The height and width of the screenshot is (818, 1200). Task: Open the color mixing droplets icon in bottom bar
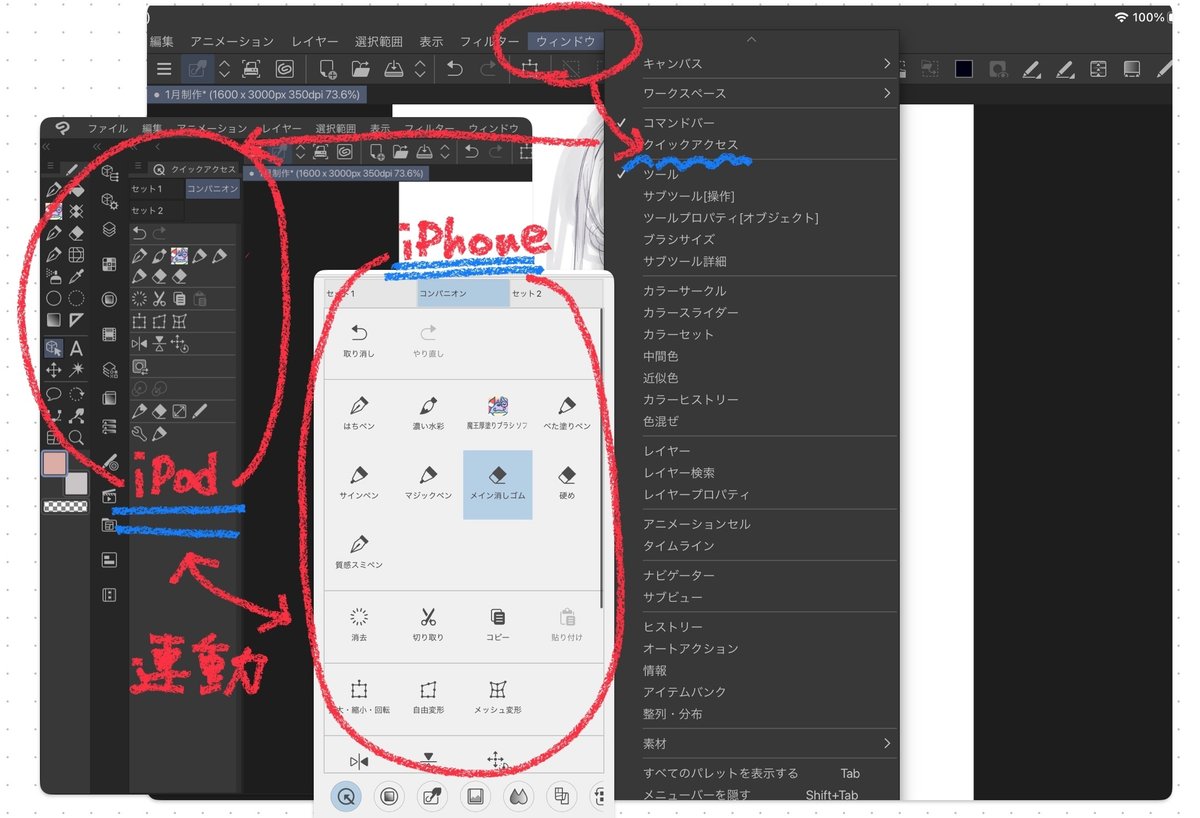click(518, 796)
